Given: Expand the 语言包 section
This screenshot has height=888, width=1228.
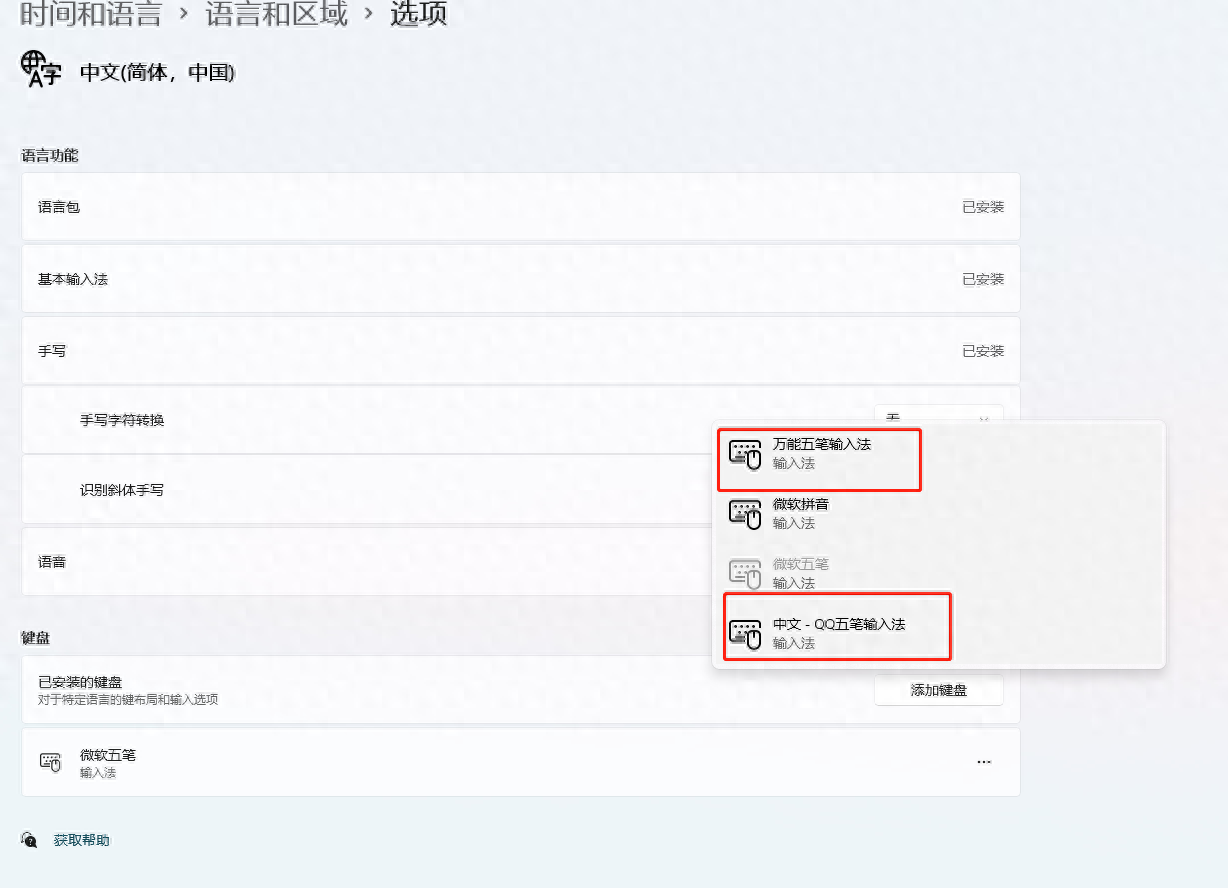Looking at the screenshot, I should click(x=520, y=206).
